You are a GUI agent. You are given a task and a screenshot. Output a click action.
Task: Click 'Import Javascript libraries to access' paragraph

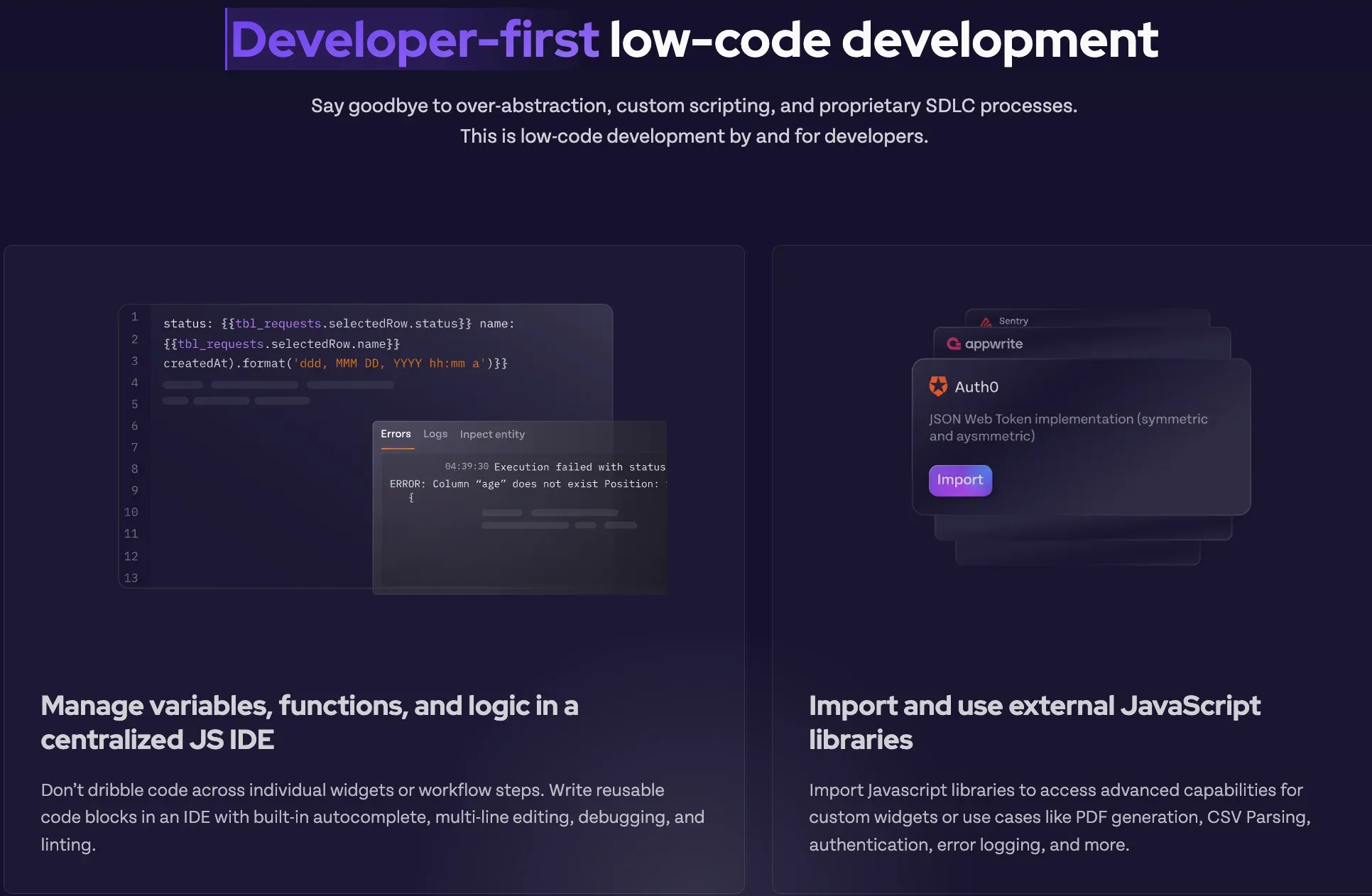[x=1060, y=817]
